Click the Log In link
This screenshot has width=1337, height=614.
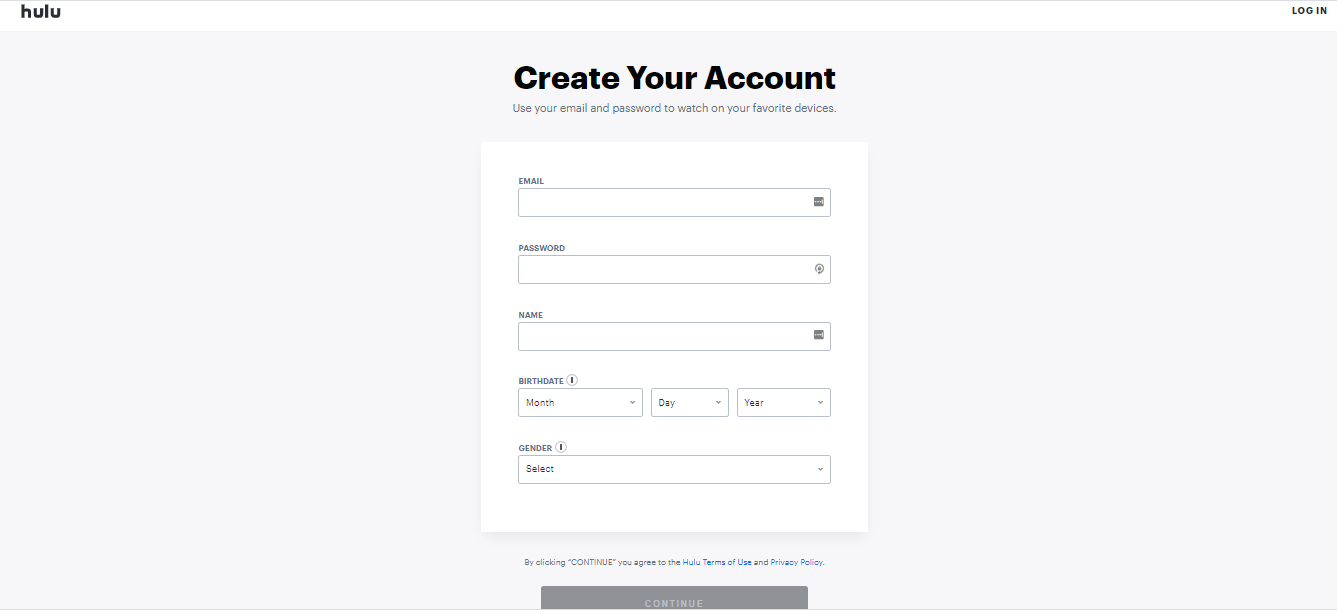coord(1309,11)
